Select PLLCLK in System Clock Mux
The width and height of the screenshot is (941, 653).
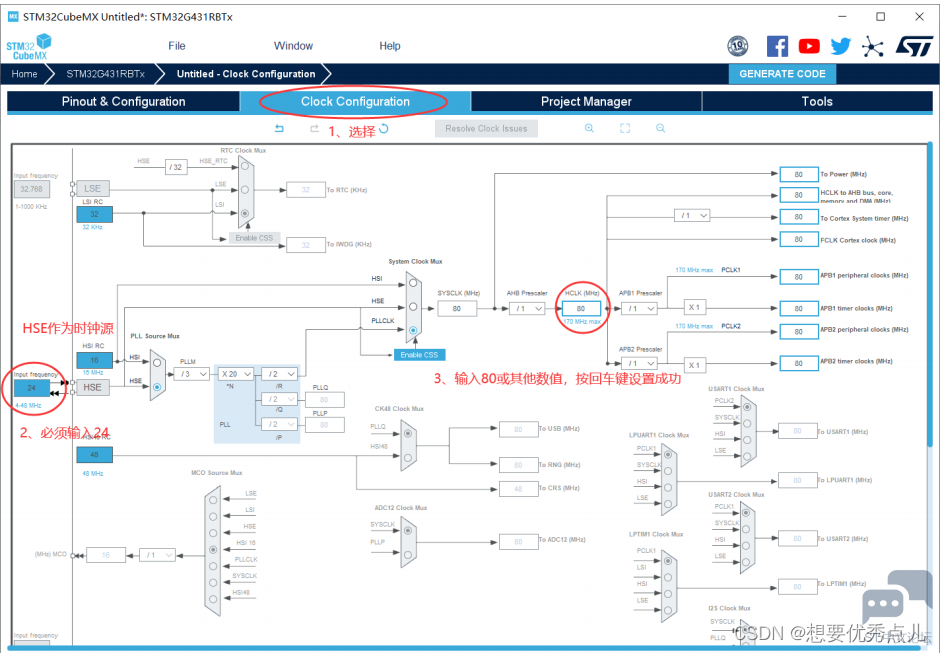coord(413,330)
